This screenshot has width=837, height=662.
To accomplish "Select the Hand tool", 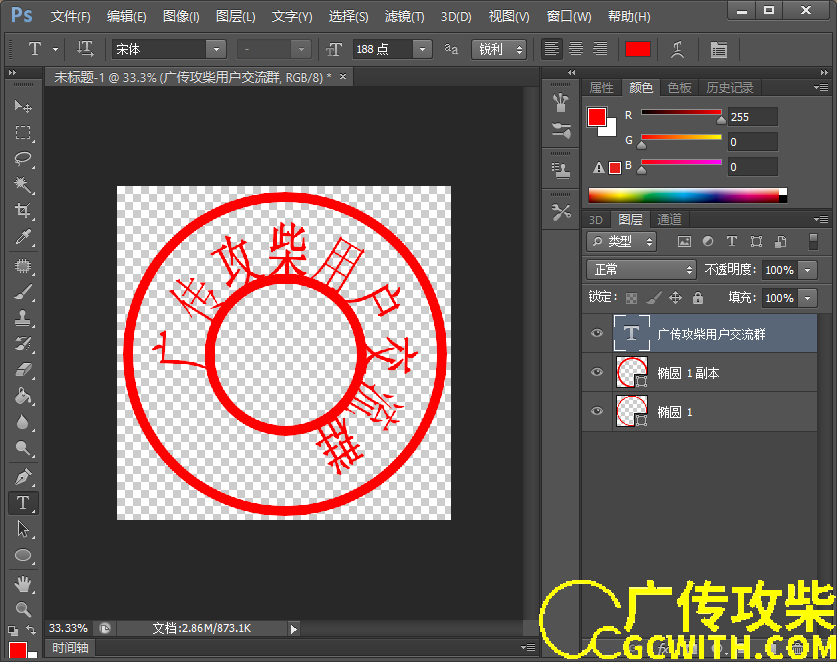I will coord(22,584).
